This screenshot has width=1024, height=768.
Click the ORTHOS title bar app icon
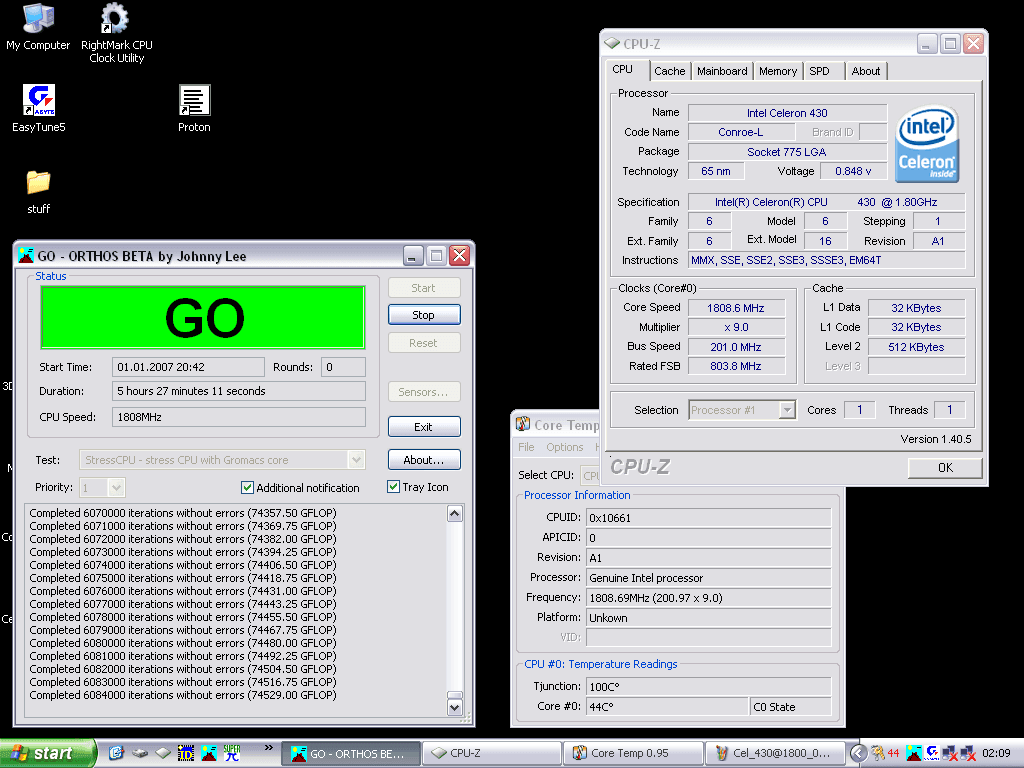(x=26, y=255)
